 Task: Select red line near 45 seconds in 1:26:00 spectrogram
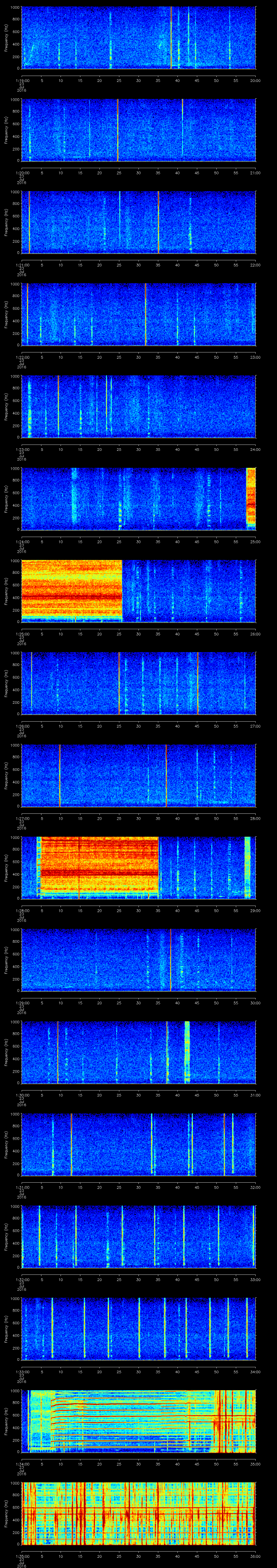click(x=197, y=683)
